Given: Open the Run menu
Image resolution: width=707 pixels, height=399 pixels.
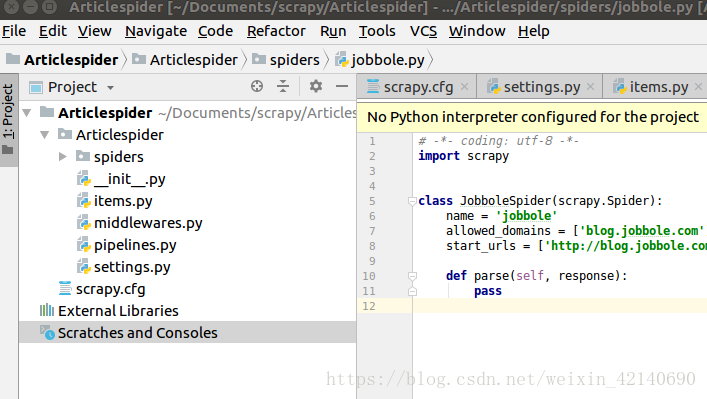Looking at the screenshot, I should coord(333,31).
